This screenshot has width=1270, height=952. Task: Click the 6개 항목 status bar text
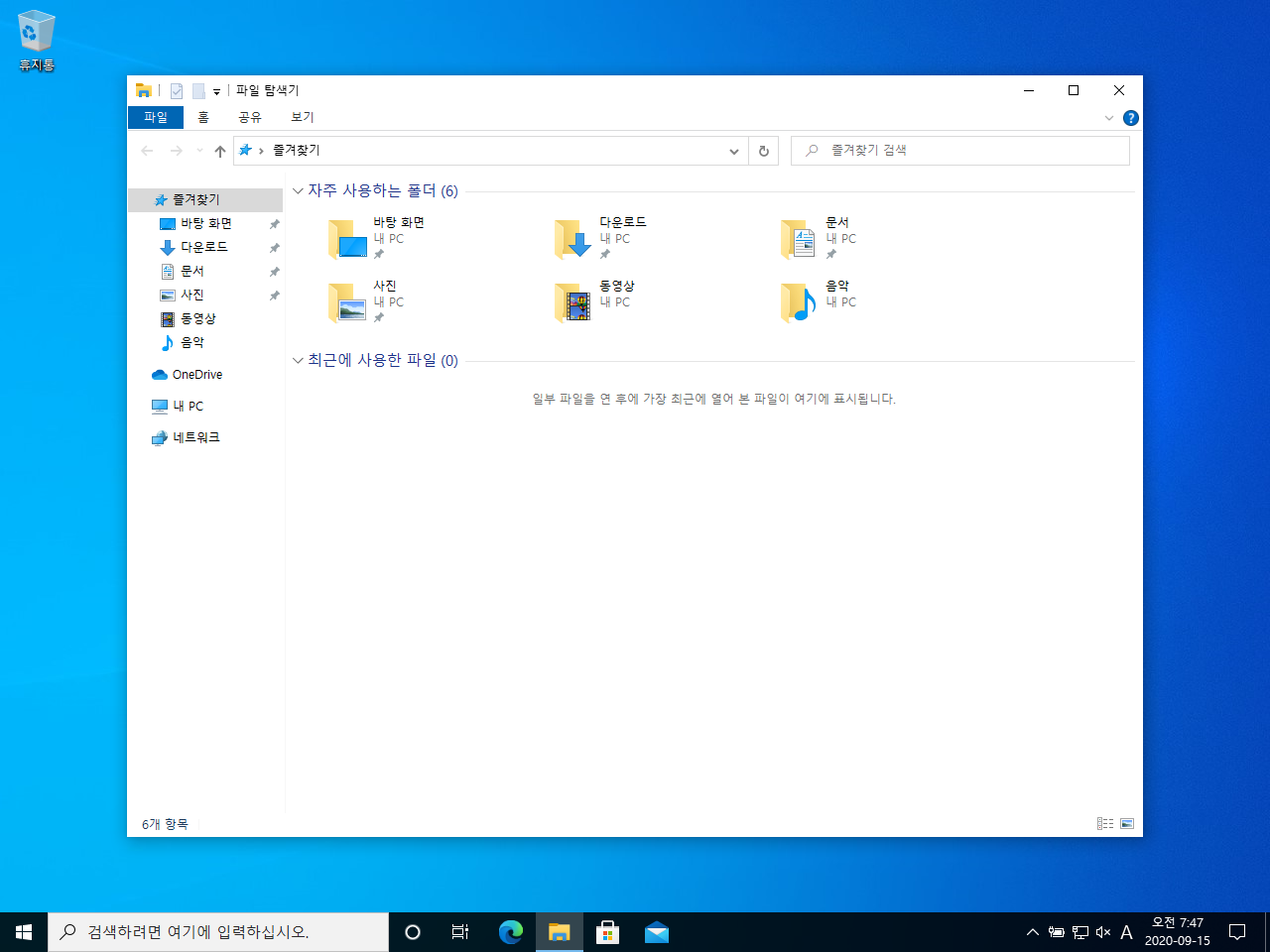165,824
